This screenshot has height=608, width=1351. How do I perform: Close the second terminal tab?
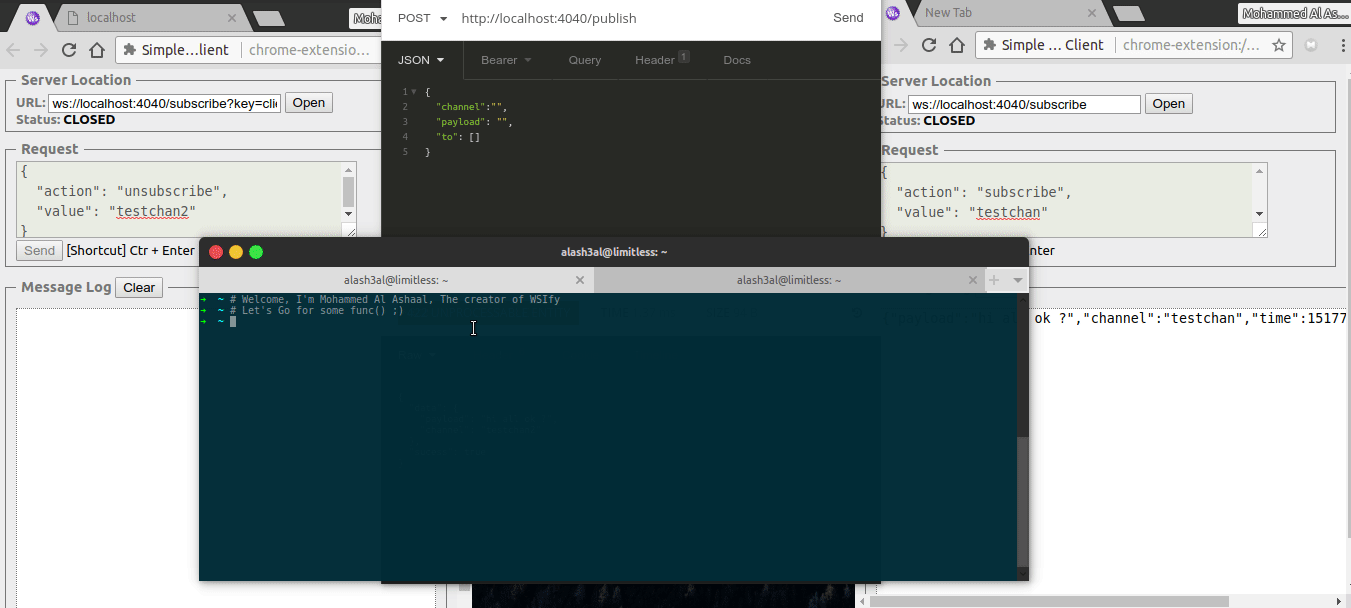[972, 281]
